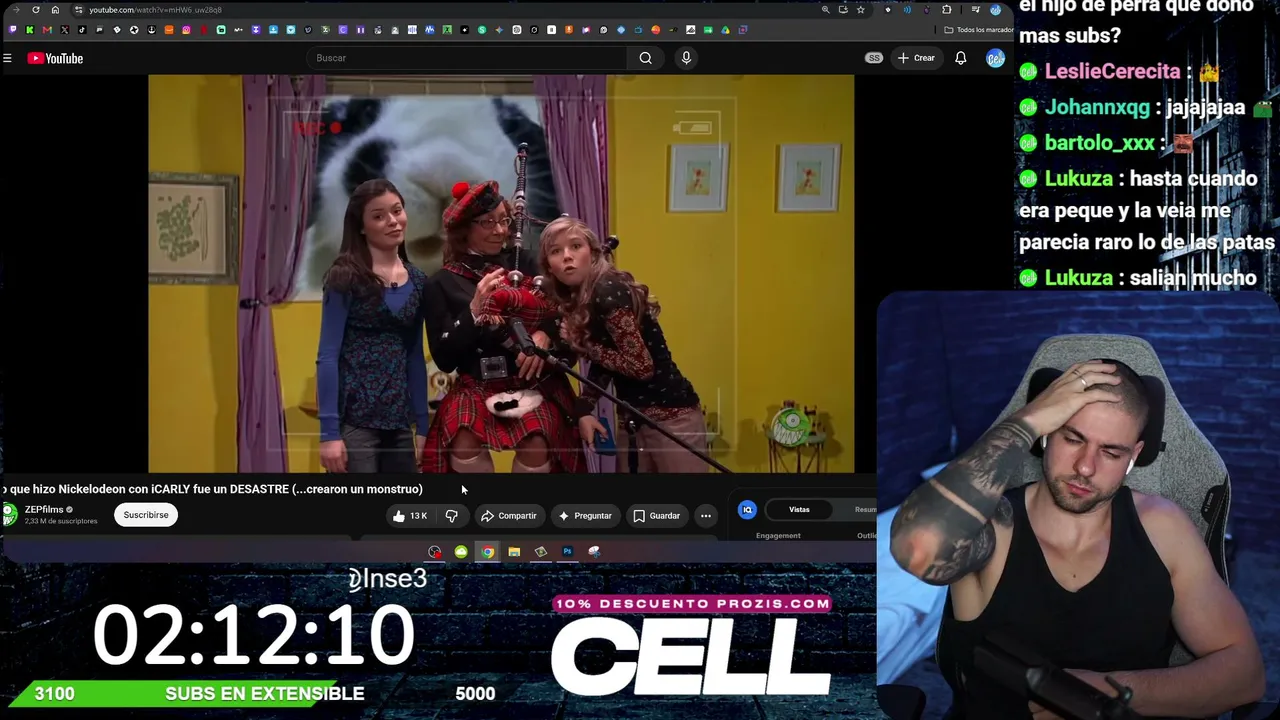This screenshot has height=720, width=1280.
Task: Open Photoshop from the taskbar
Action: [567, 552]
